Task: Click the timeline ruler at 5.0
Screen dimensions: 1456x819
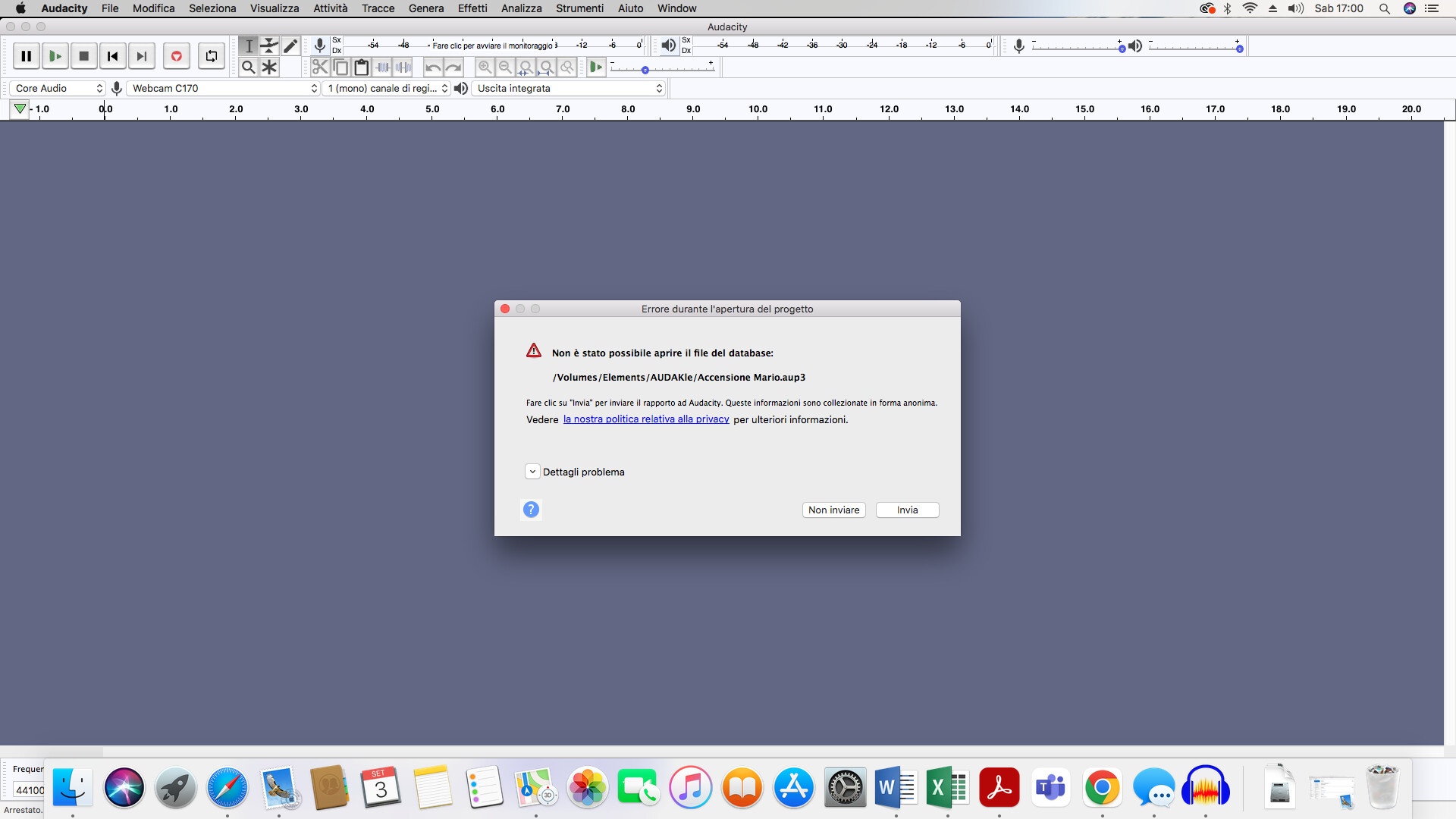Action: click(432, 109)
